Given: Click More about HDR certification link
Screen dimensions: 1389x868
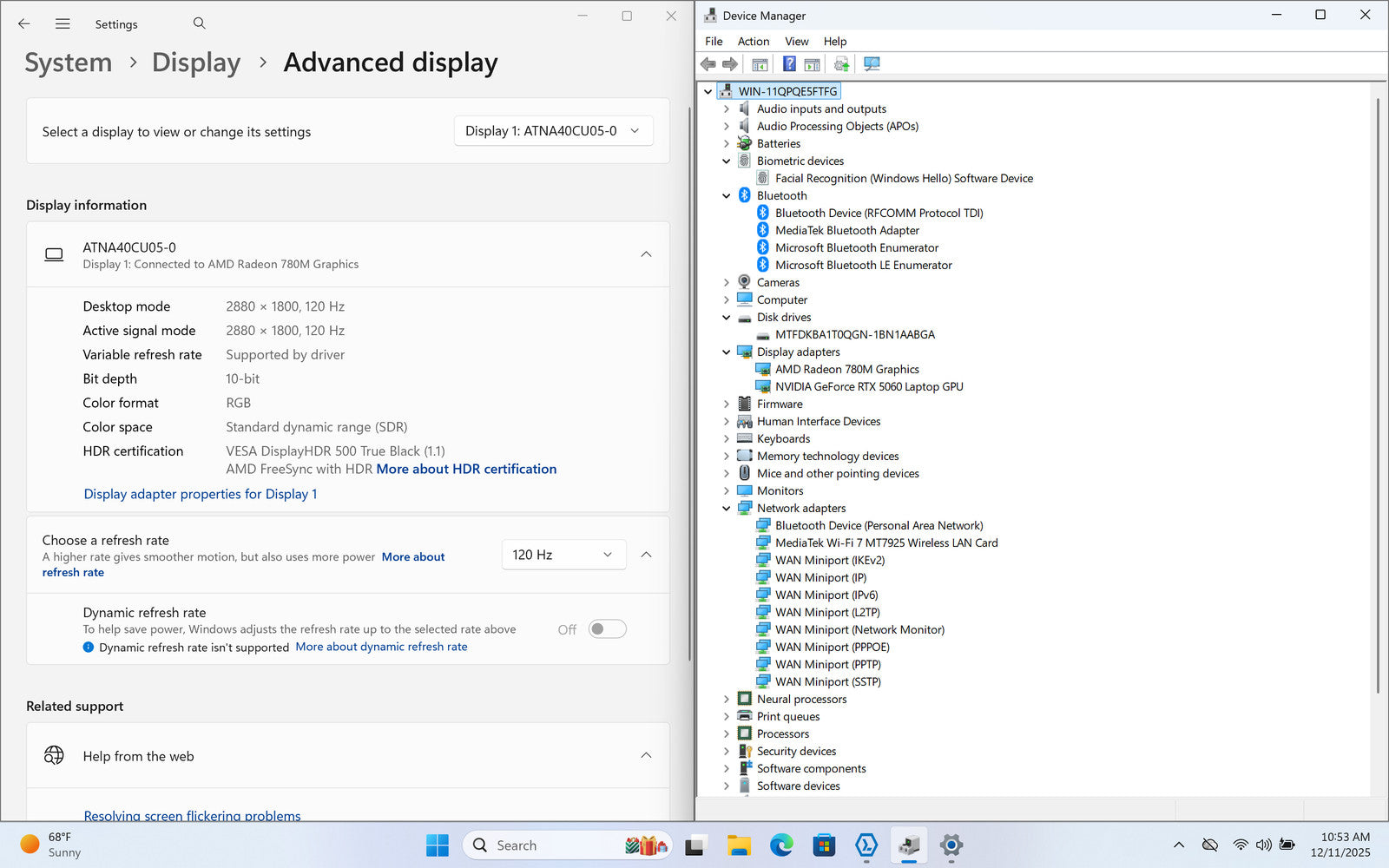Looking at the screenshot, I should click(x=466, y=469).
